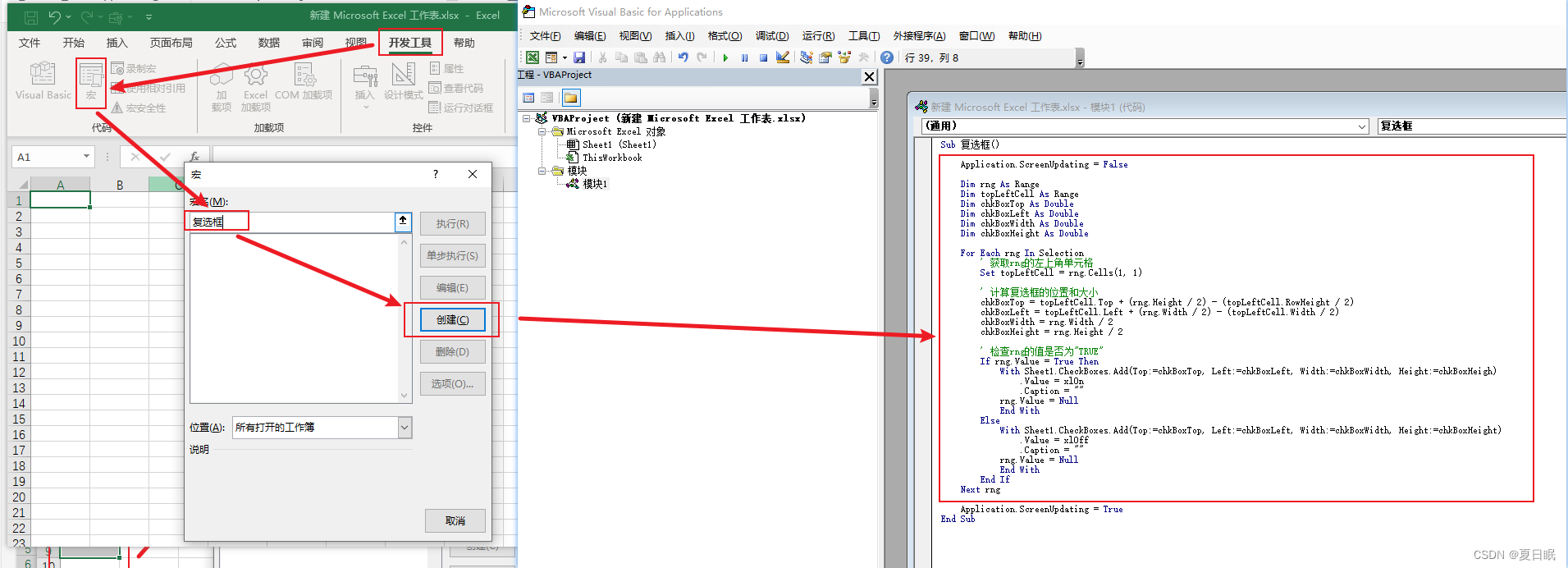This screenshot has width=1568, height=568.
Task: Click the fx insert function button
Action: click(x=194, y=156)
